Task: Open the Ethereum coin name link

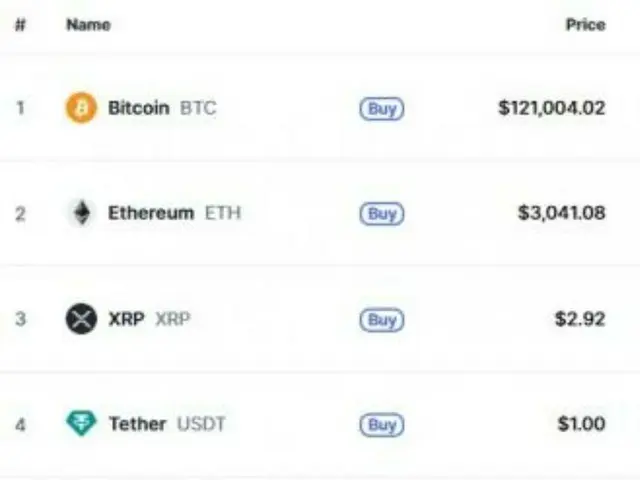Action: click(x=151, y=213)
